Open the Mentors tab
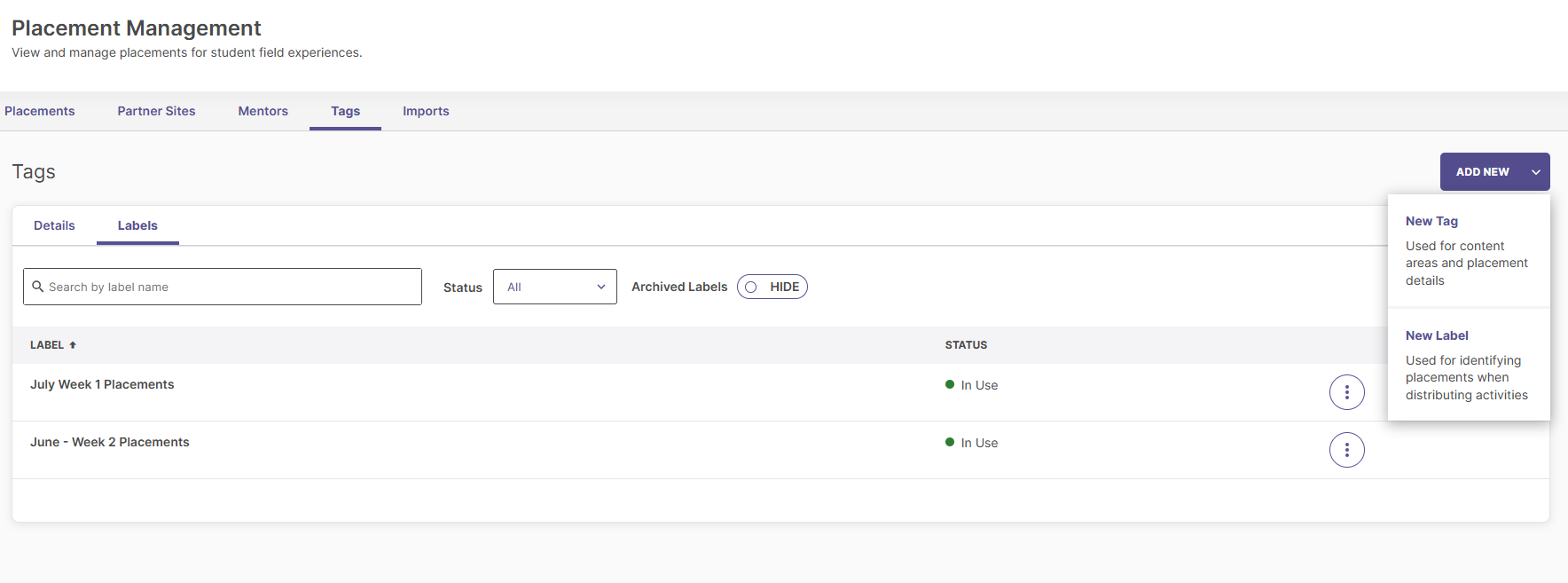 point(263,111)
